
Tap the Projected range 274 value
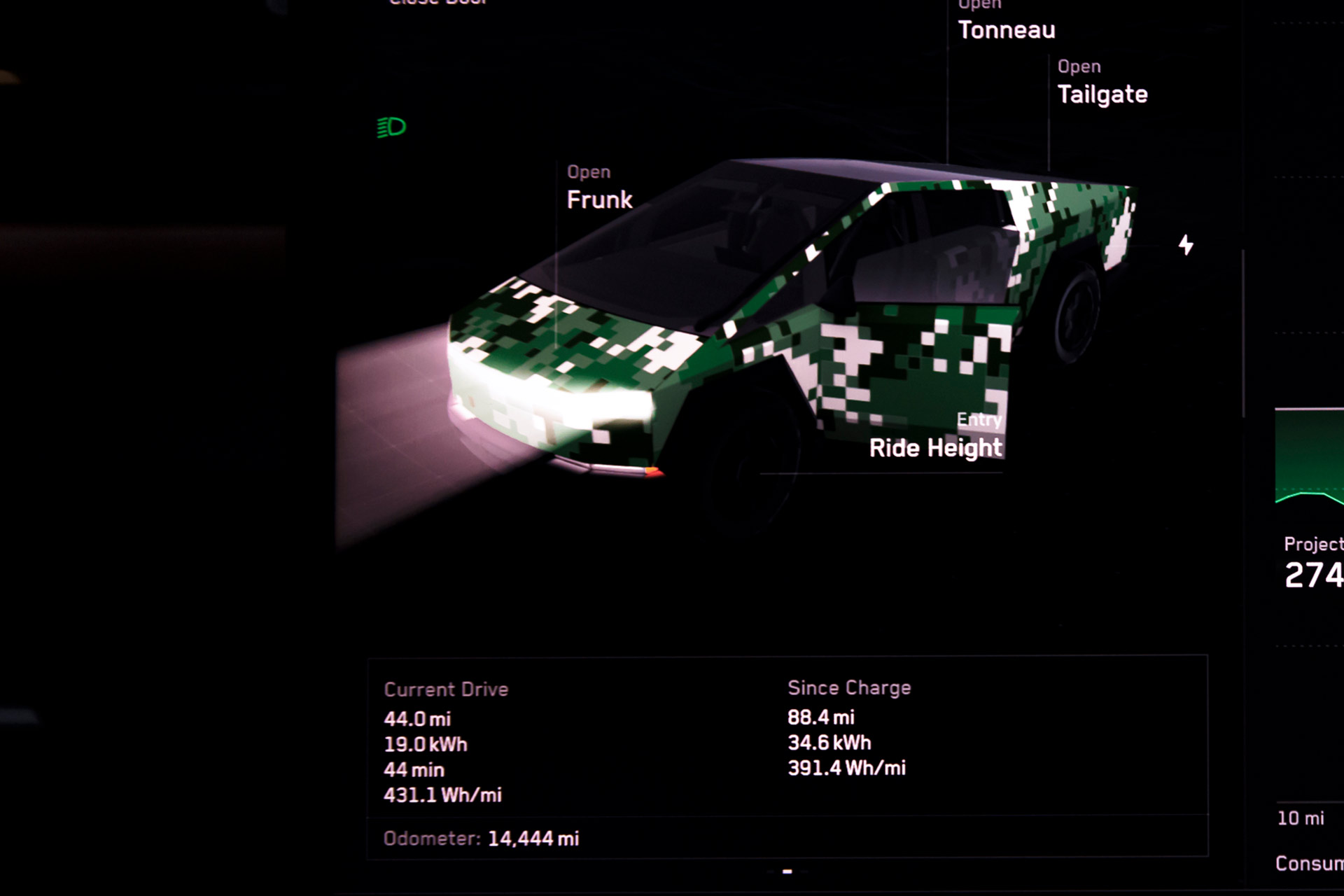pyautogui.click(x=1313, y=575)
